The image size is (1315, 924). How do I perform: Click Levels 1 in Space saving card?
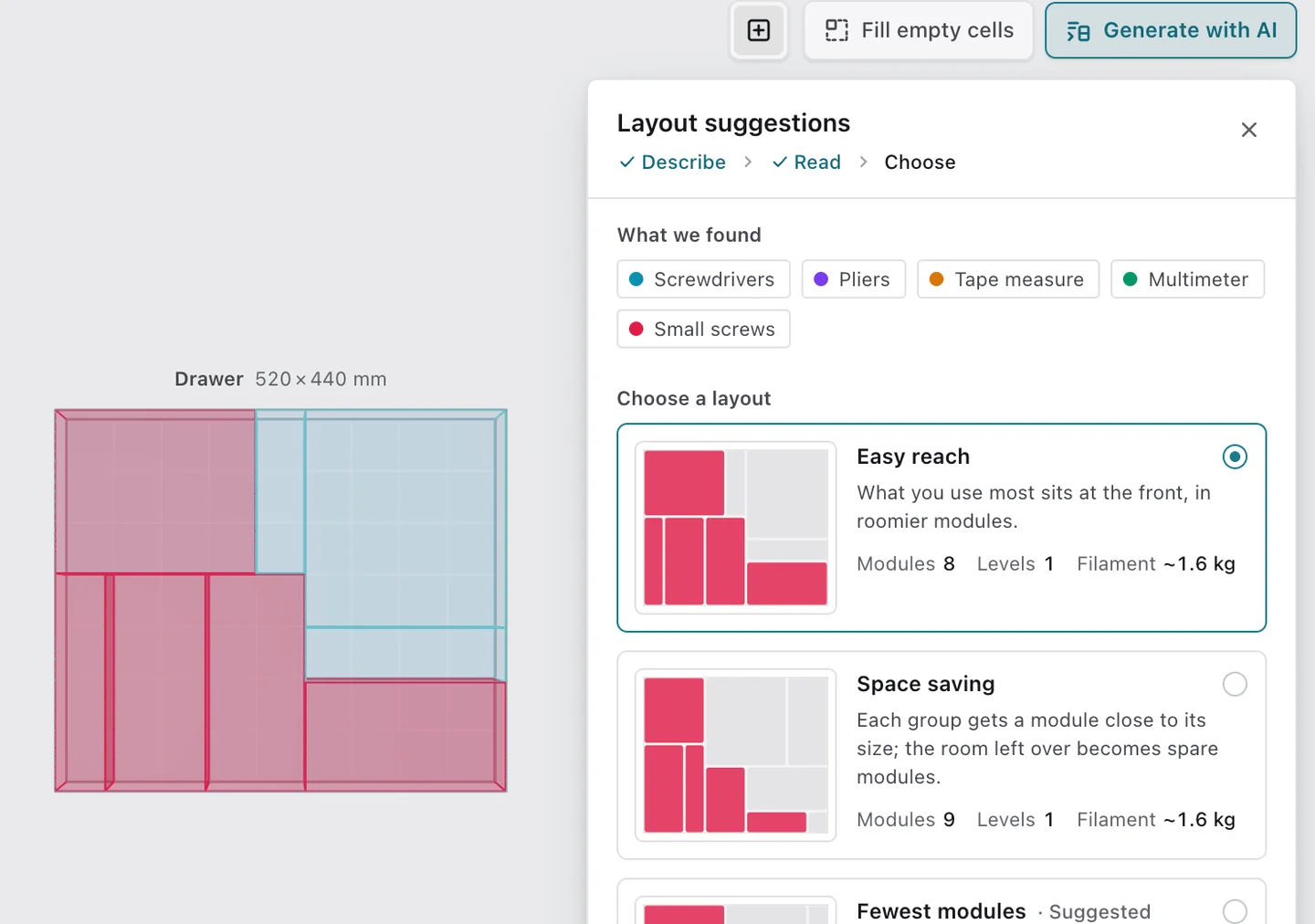[x=1015, y=820]
